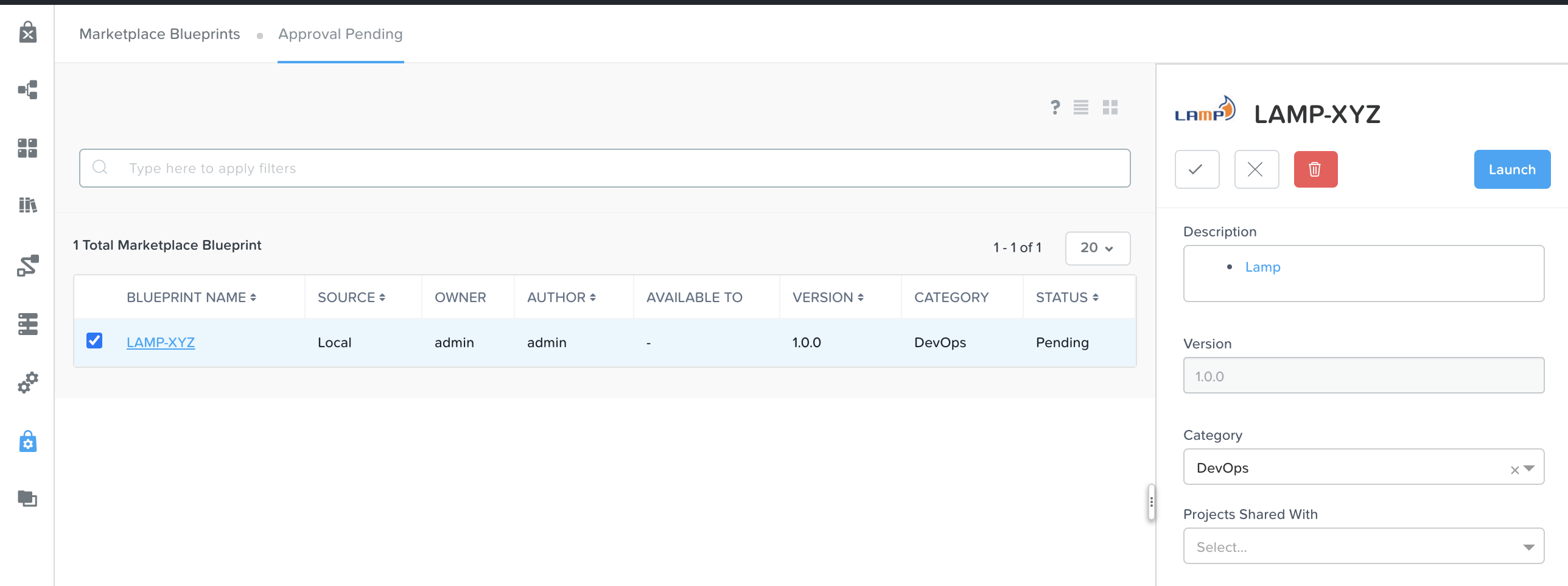Click the DevOps cell in table row
This screenshot has width=1568, height=586.
940,342
